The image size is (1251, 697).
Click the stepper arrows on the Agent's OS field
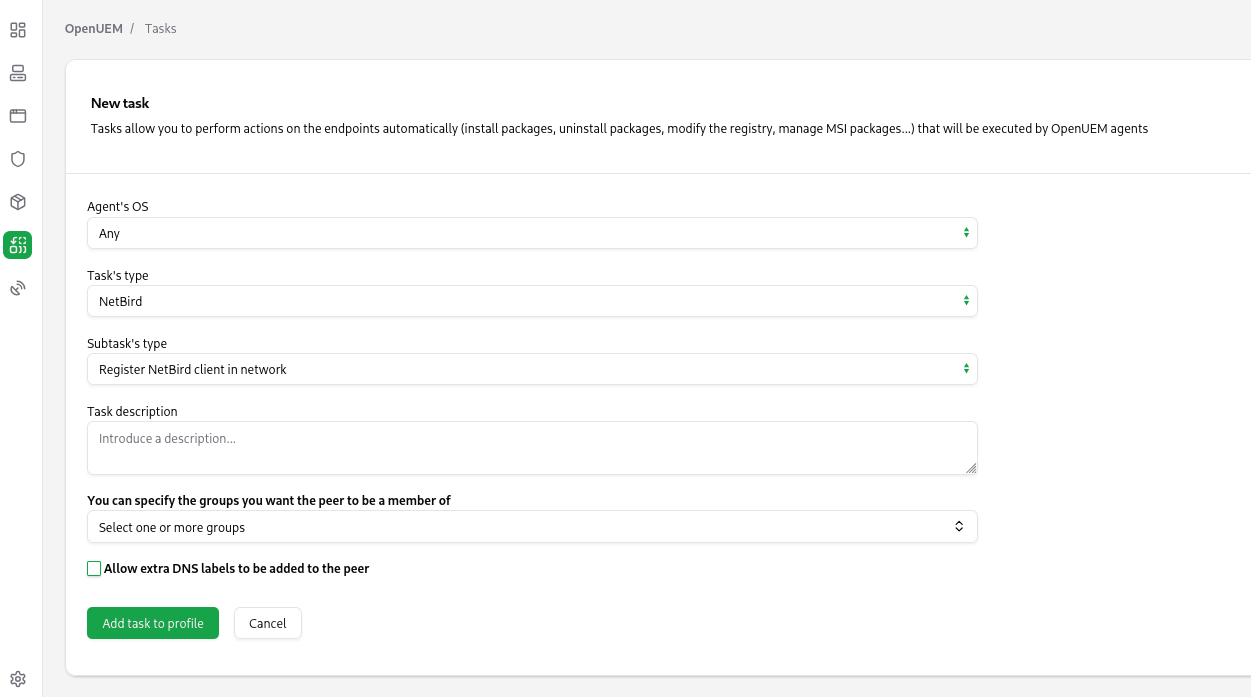pyautogui.click(x=966, y=233)
